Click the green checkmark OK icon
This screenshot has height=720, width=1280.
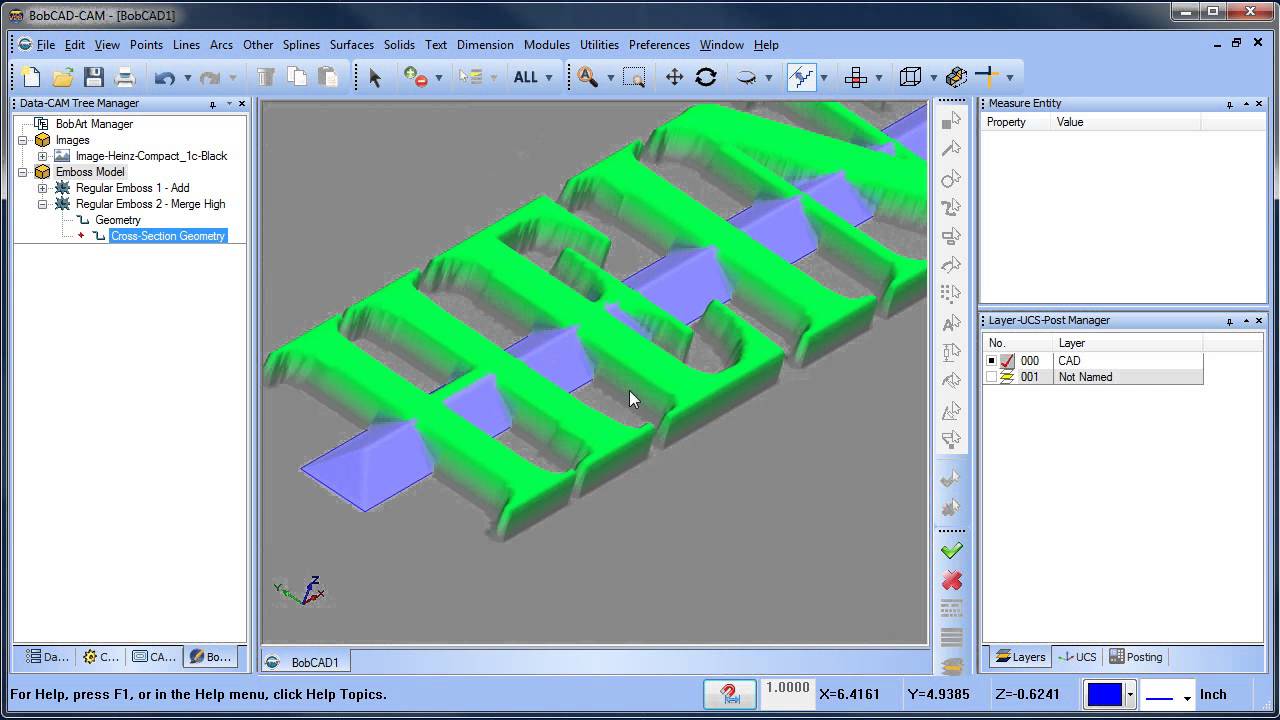[951, 551]
